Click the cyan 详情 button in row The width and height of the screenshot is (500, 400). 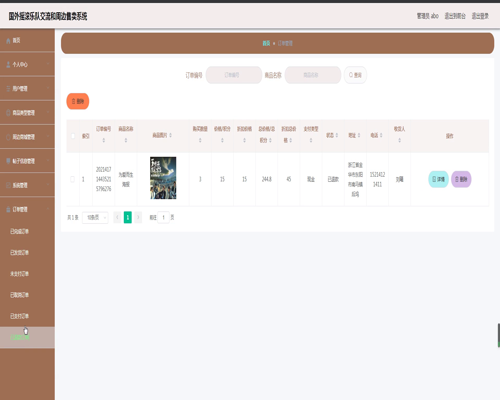[438, 179]
